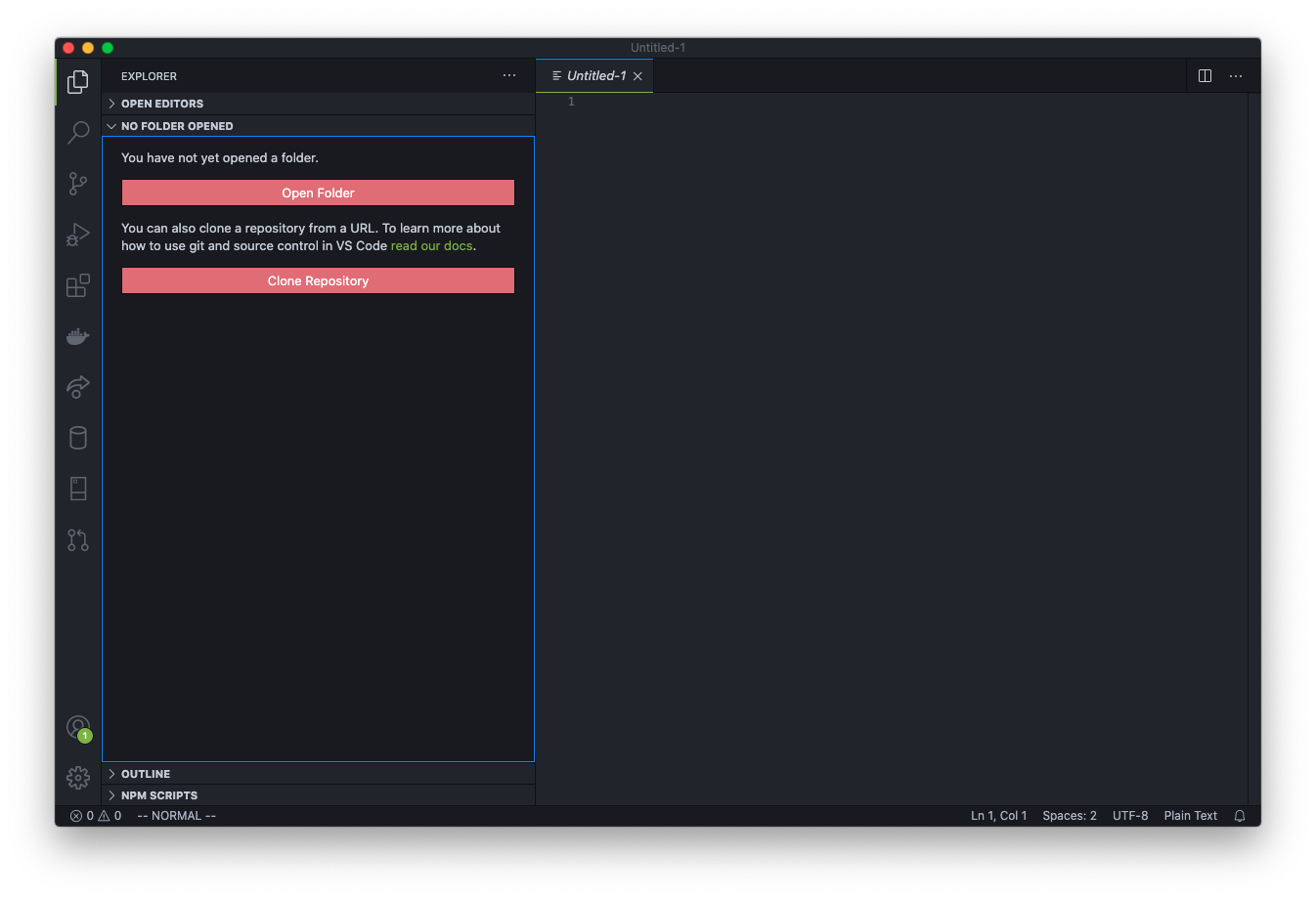The height and width of the screenshot is (899, 1316).
Task: Click the macOS yellow minimize window button
Action: (x=88, y=48)
